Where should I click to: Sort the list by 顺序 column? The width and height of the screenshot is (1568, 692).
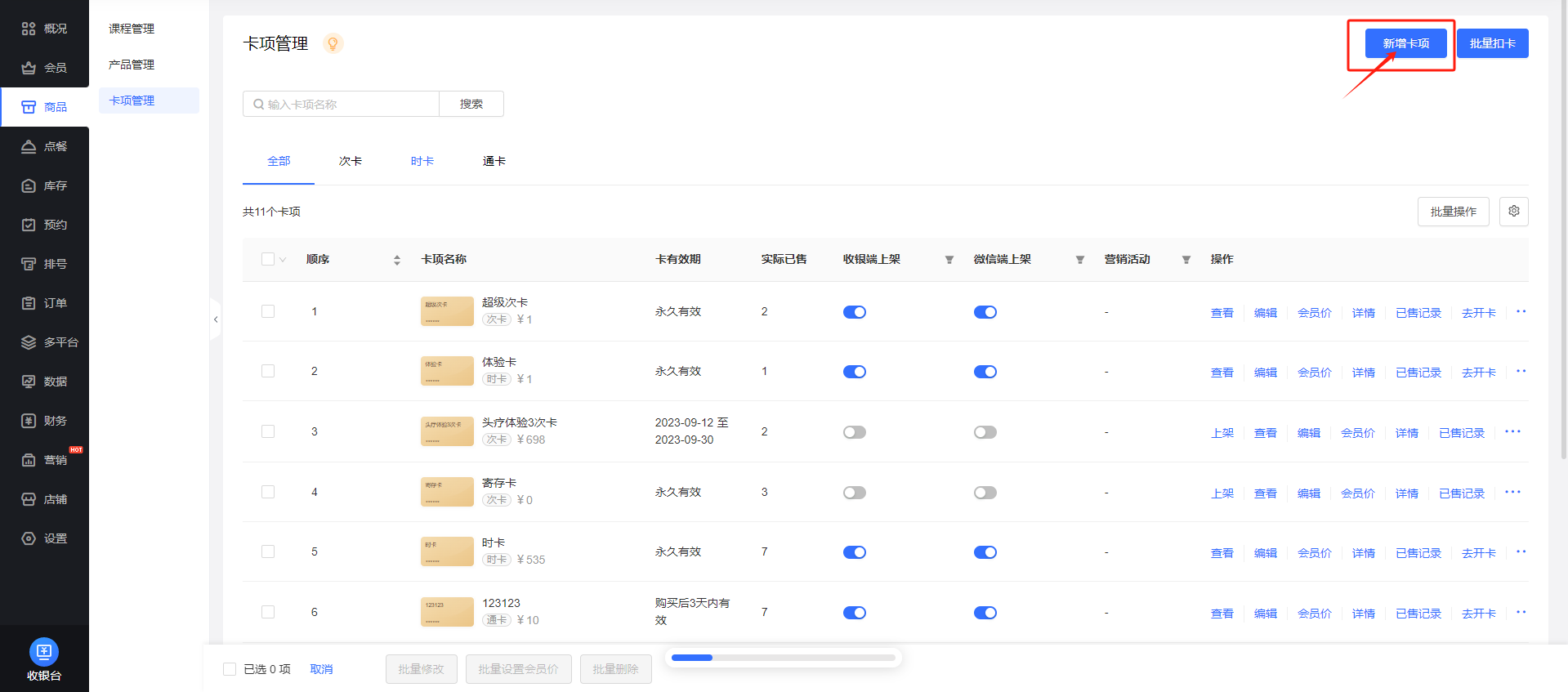[x=397, y=260]
